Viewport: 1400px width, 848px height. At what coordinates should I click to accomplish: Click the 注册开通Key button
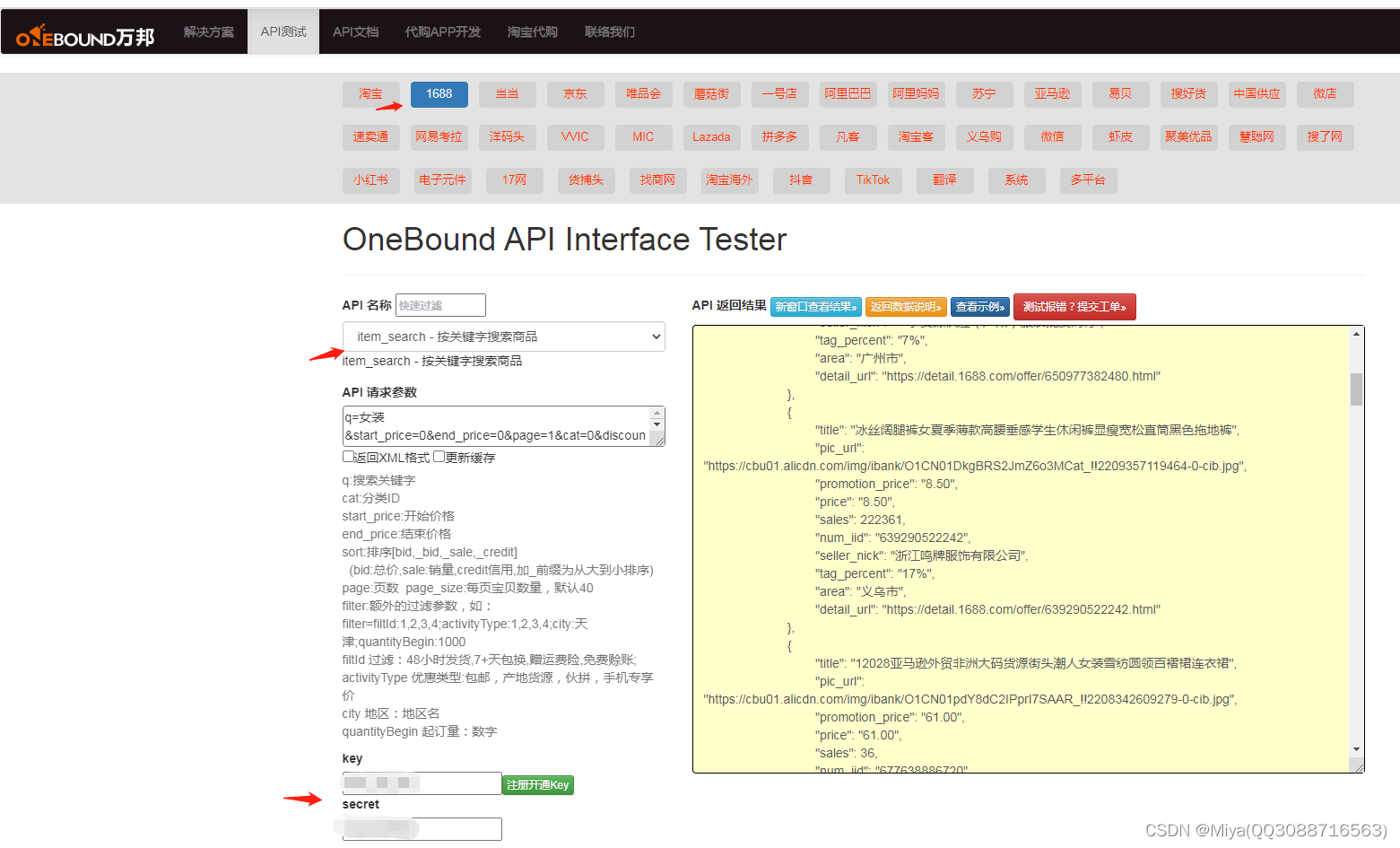pos(538,785)
